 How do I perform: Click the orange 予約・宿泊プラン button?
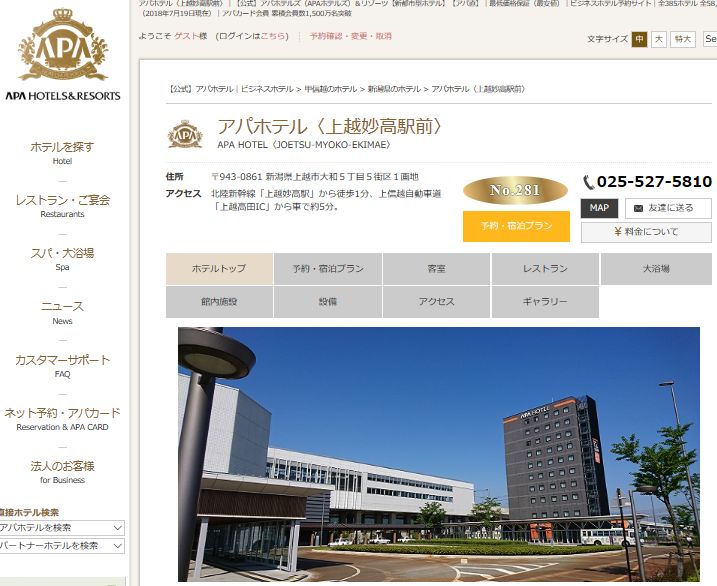[x=516, y=226]
